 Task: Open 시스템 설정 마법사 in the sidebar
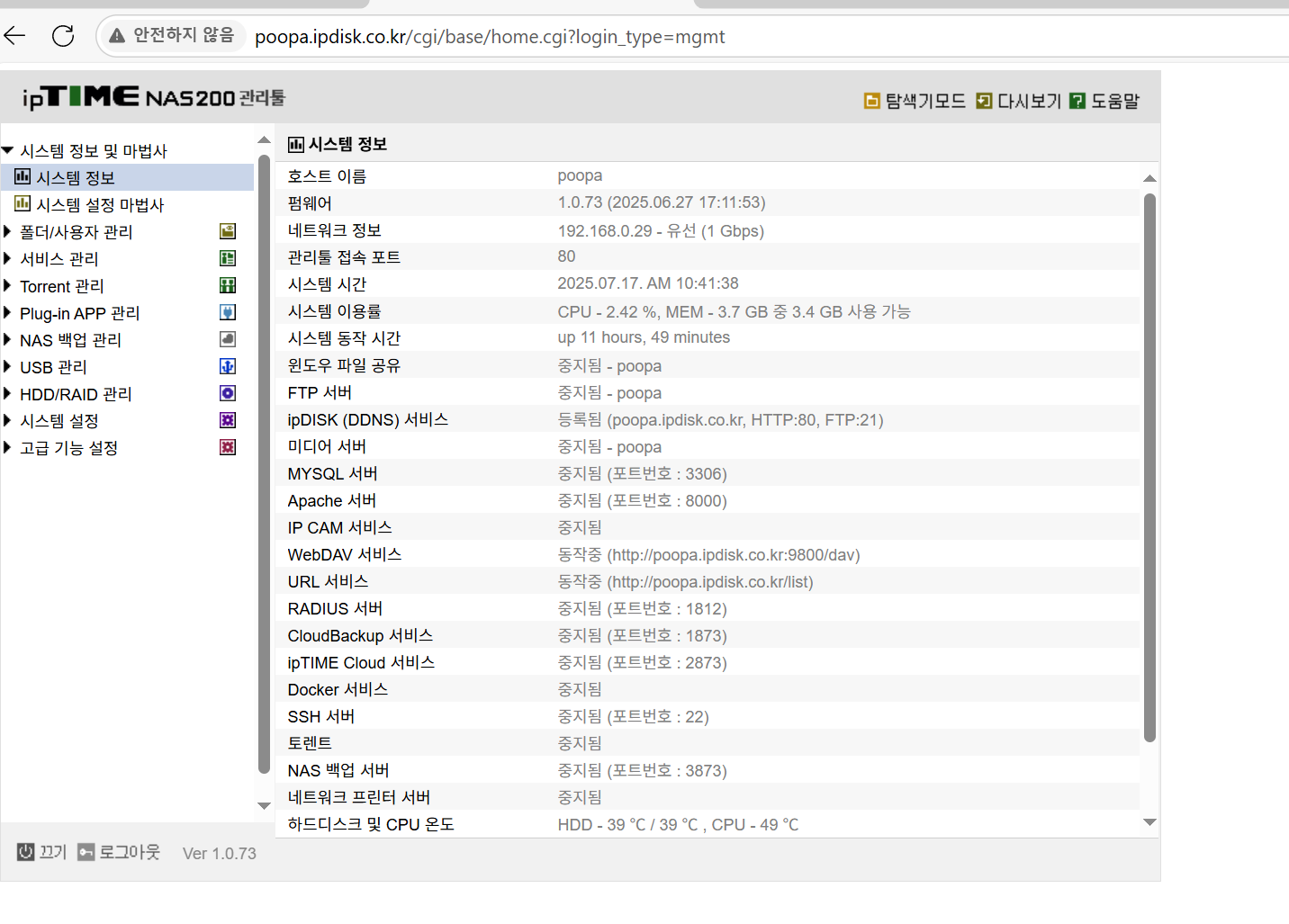pyautogui.click(x=100, y=205)
